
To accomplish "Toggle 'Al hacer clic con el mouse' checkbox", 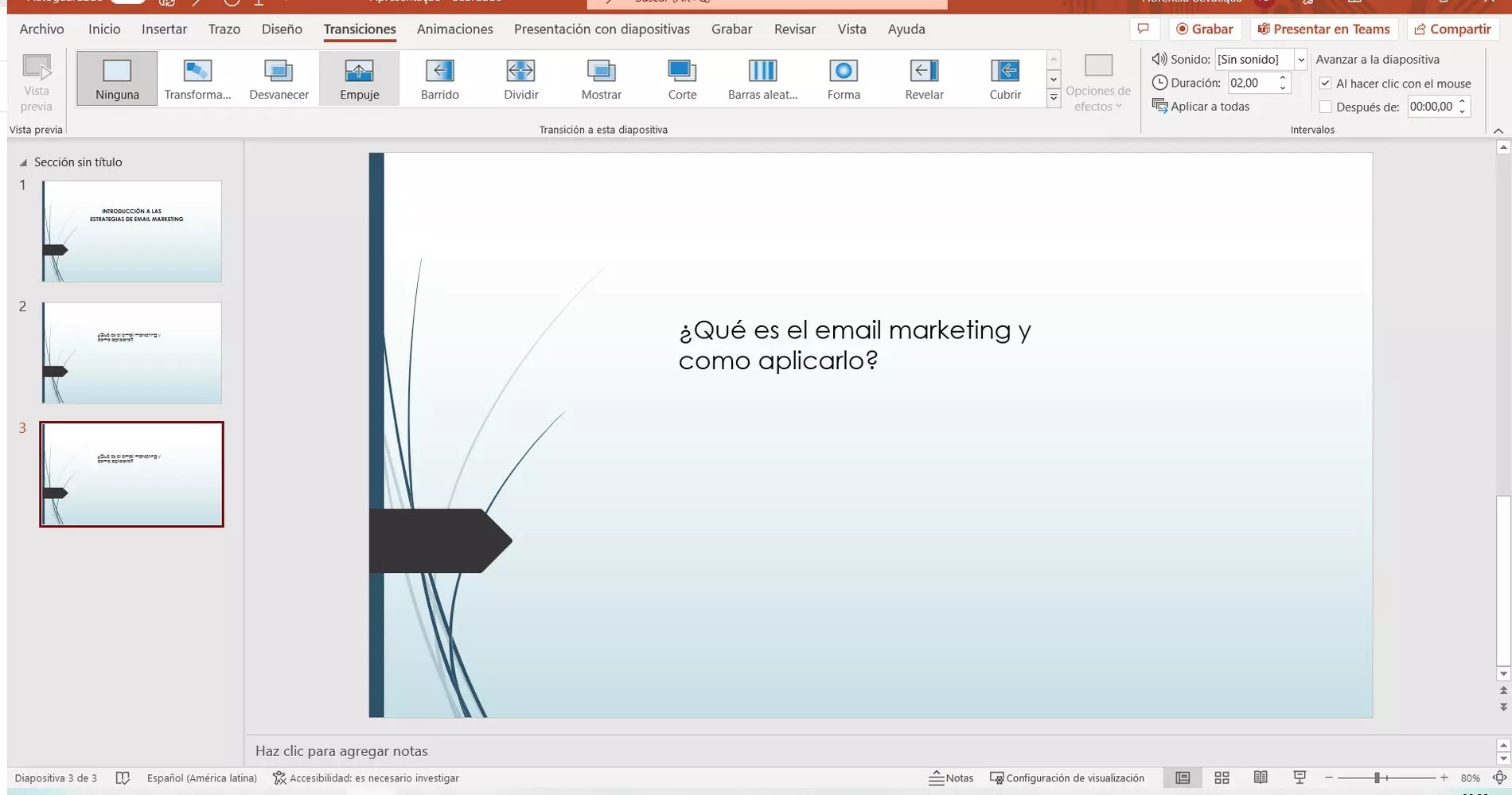I will click(1326, 84).
